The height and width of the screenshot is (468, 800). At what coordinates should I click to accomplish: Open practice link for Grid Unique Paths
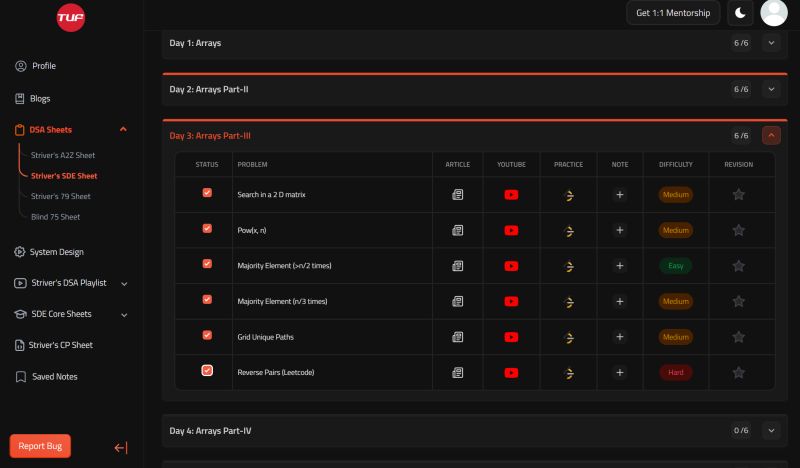pyautogui.click(x=568, y=337)
